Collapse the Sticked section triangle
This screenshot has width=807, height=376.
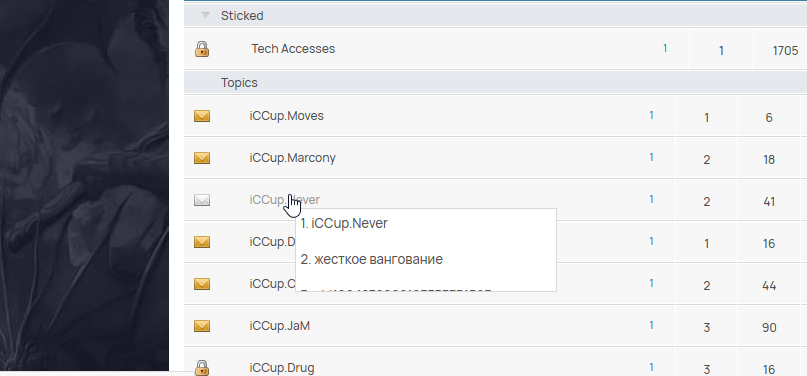point(205,16)
